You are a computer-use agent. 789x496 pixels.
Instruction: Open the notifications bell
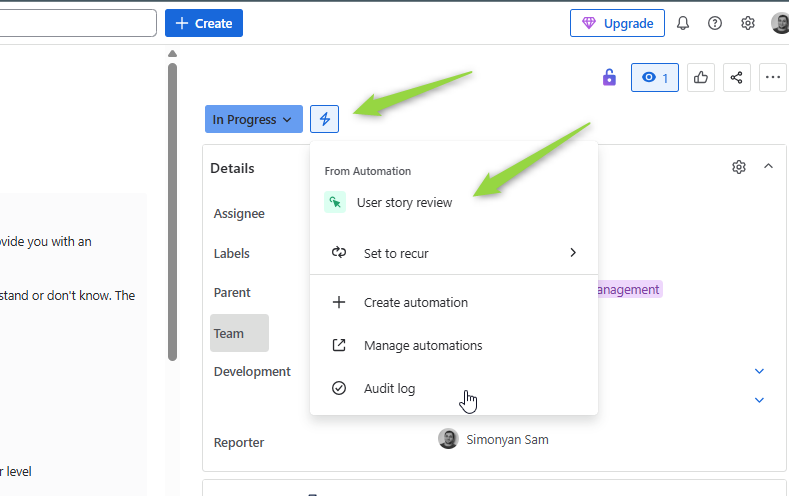pyautogui.click(x=683, y=23)
